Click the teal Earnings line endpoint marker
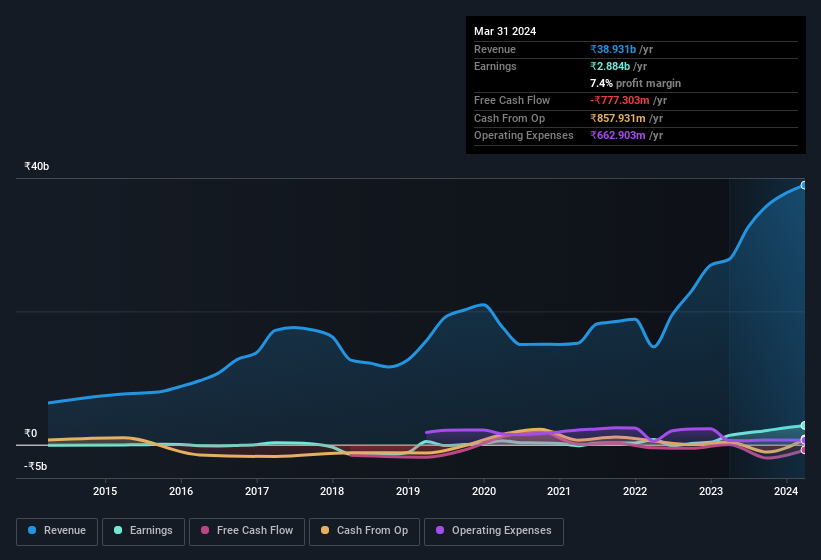 click(804, 425)
